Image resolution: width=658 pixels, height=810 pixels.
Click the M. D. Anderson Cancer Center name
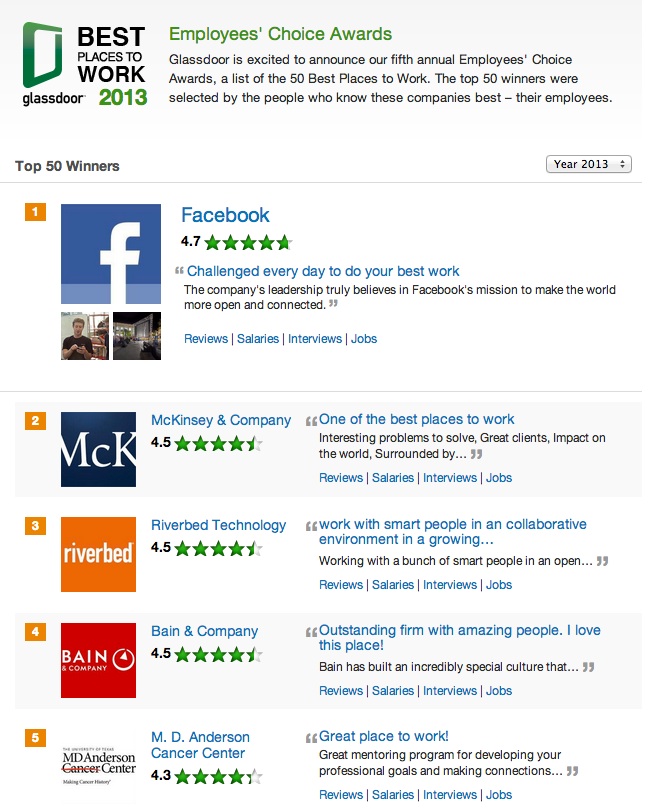[x=200, y=745]
